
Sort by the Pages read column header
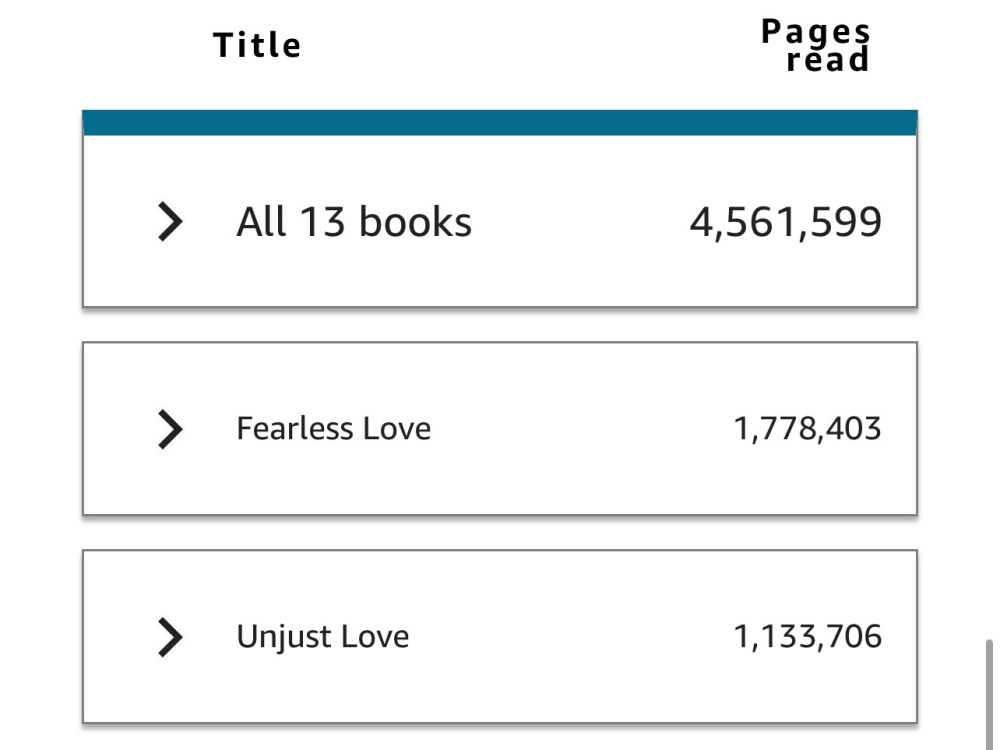point(816,46)
